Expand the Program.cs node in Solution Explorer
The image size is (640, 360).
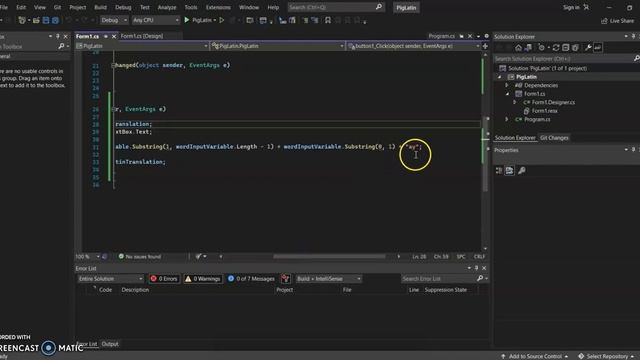coord(507,119)
